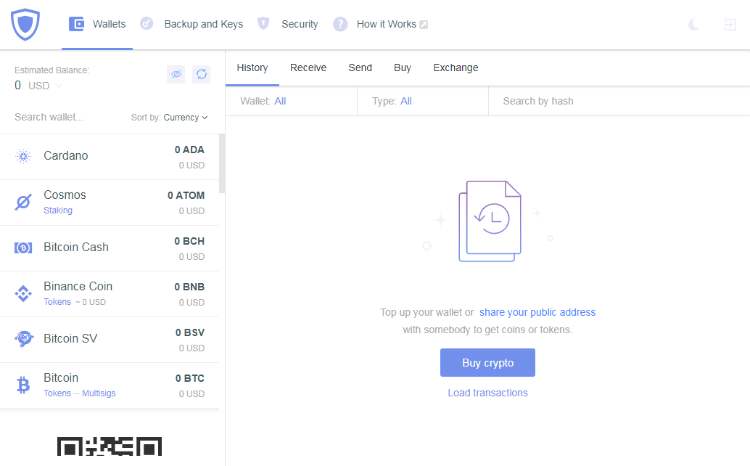This screenshot has height=466, width=750.
Task: Go to the Security section
Action: 299,24
